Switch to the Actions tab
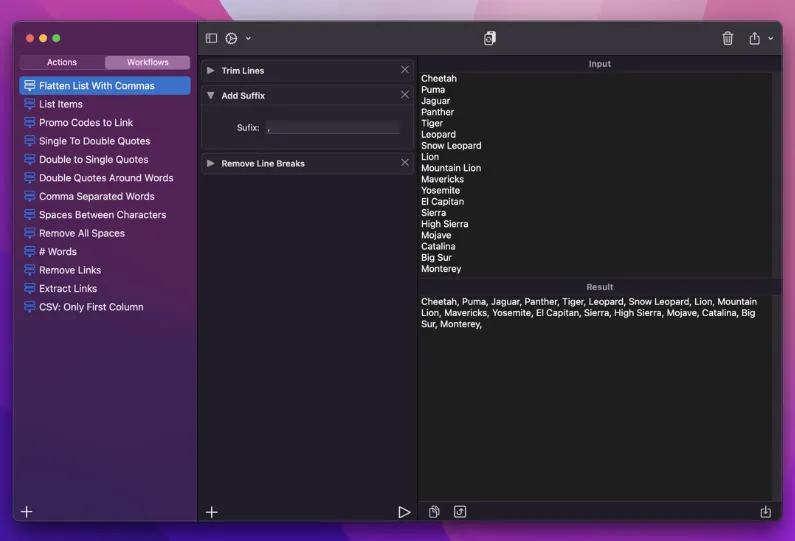The image size is (795, 541). coord(62,62)
